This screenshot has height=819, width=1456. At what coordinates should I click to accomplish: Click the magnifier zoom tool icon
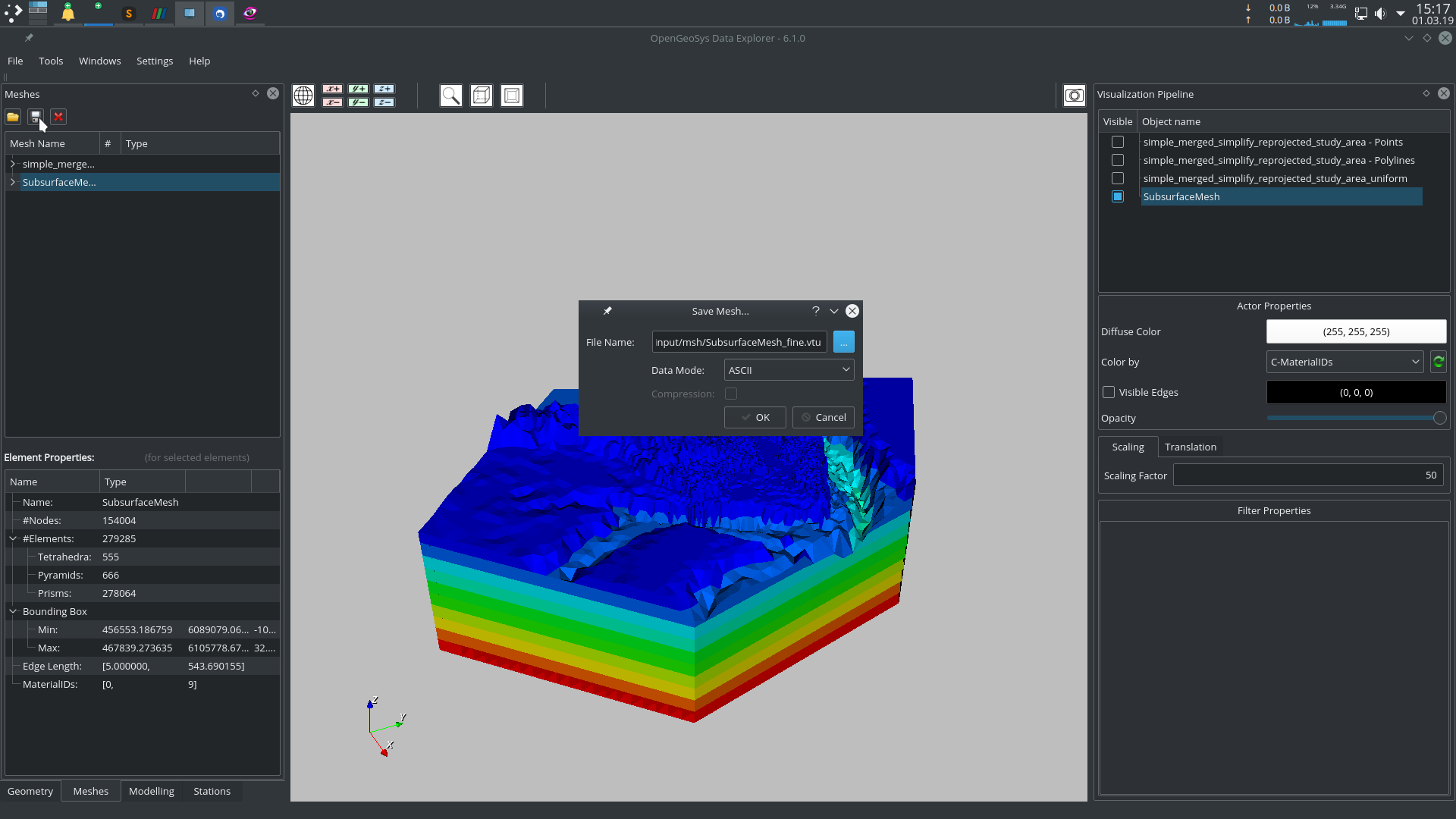click(x=450, y=96)
